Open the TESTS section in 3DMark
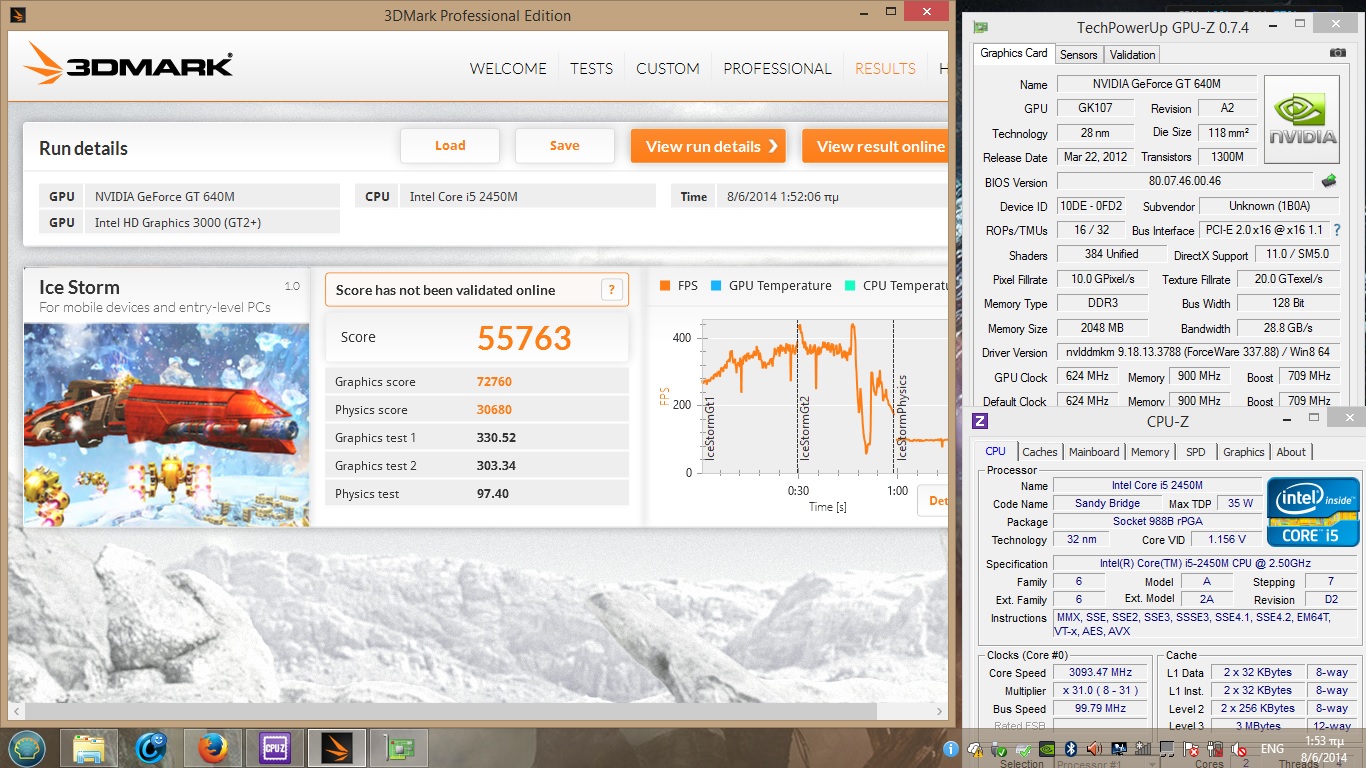This screenshot has height=768, width=1366. tap(591, 68)
